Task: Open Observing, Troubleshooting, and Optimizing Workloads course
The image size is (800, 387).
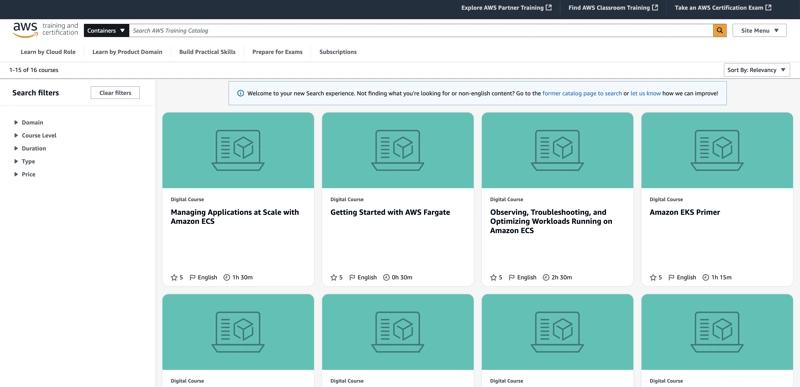Action: (551, 221)
